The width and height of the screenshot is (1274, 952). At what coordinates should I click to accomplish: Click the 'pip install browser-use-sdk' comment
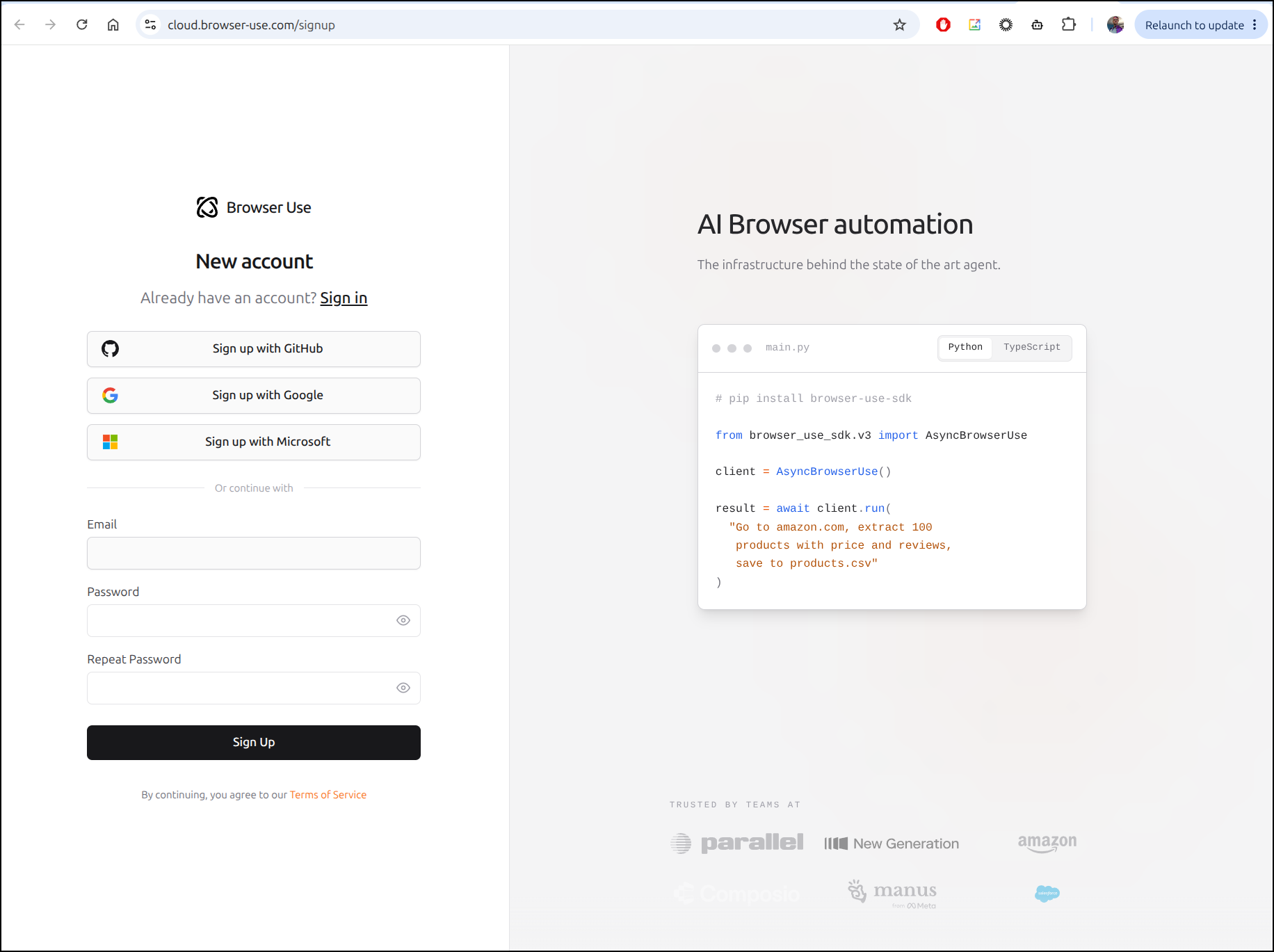pyautogui.click(x=814, y=398)
